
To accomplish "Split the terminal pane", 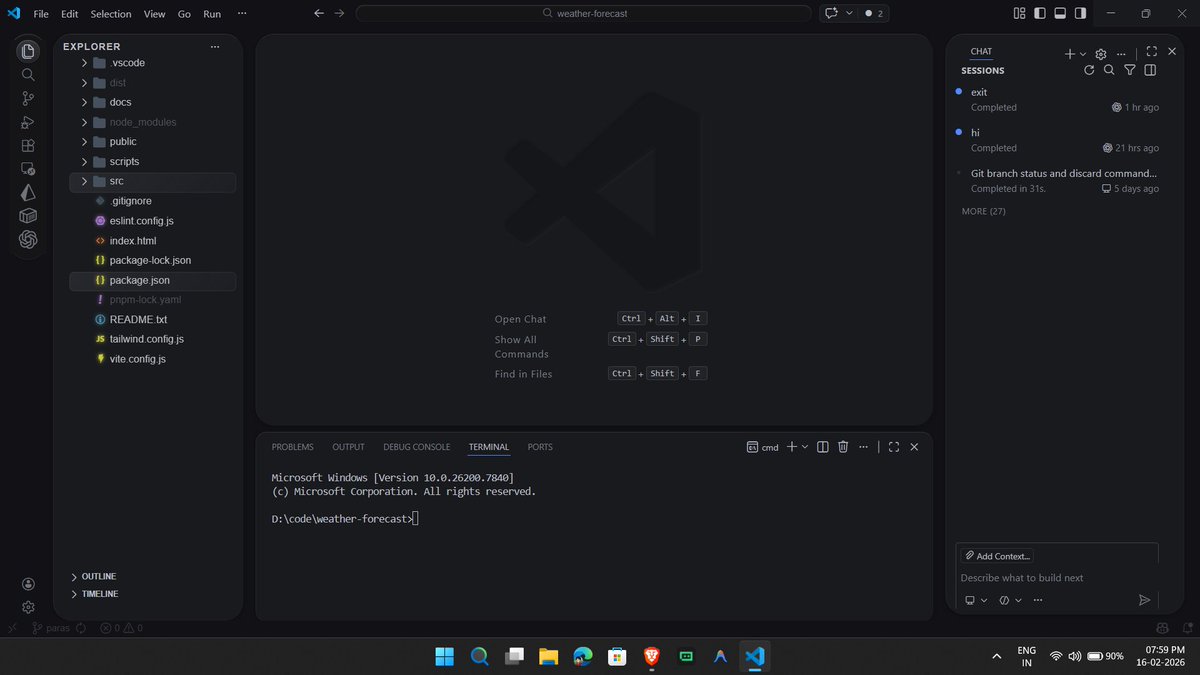I will (x=822, y=447).
